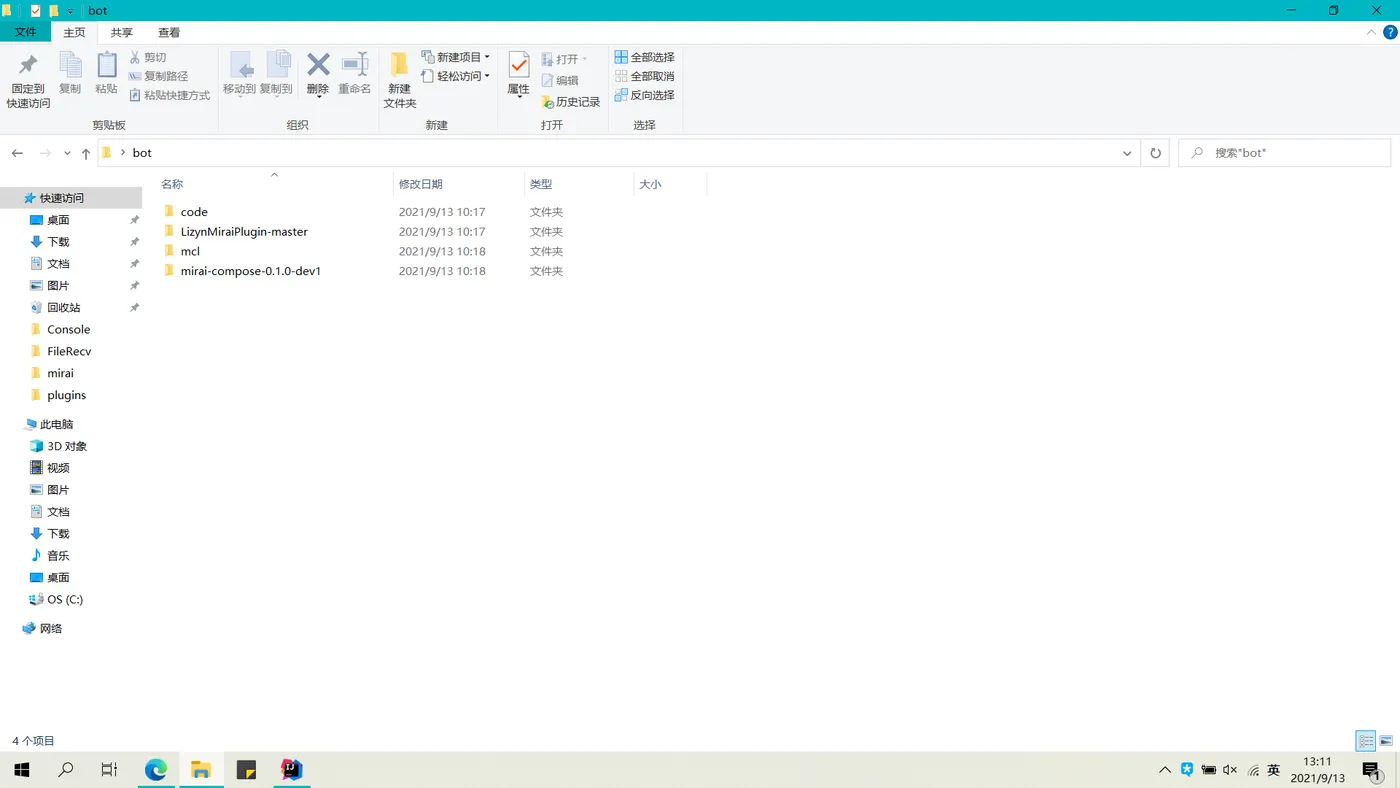Open the address bar history dropdown
The height and width of the screenshot is (788, 1400).
click(1127, 153)
